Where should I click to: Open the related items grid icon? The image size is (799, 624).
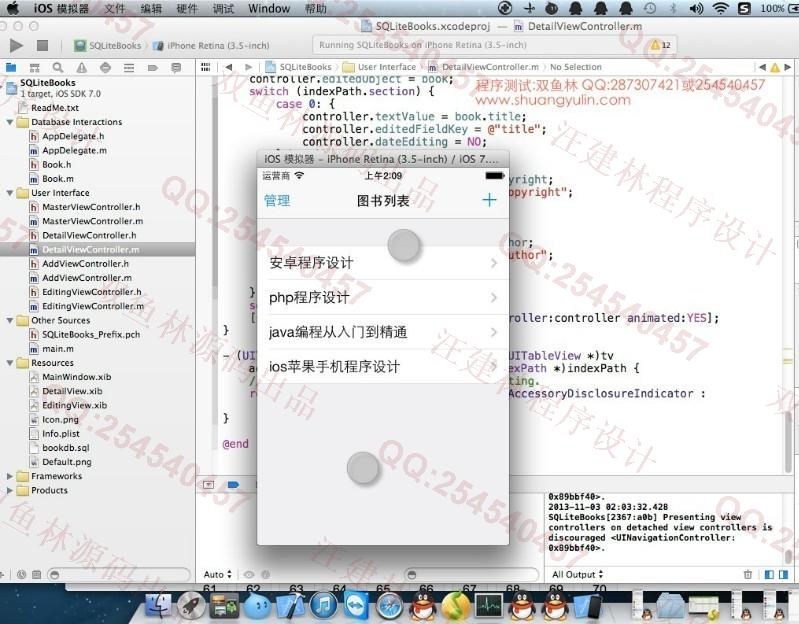click(205, 67)
